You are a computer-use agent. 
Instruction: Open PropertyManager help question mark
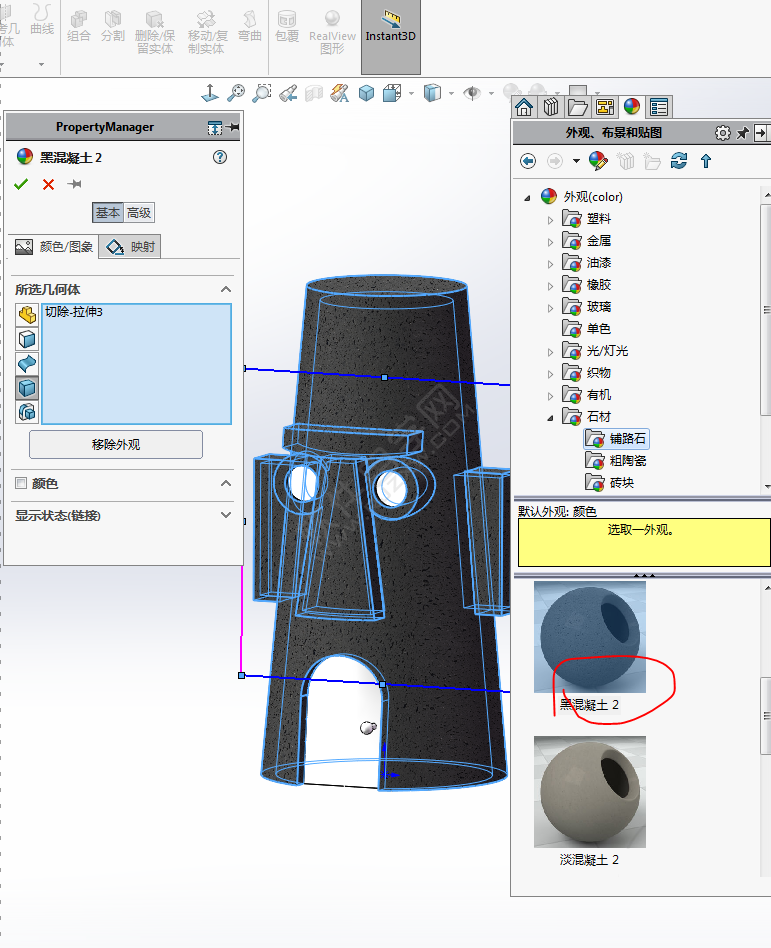point(220,157)
